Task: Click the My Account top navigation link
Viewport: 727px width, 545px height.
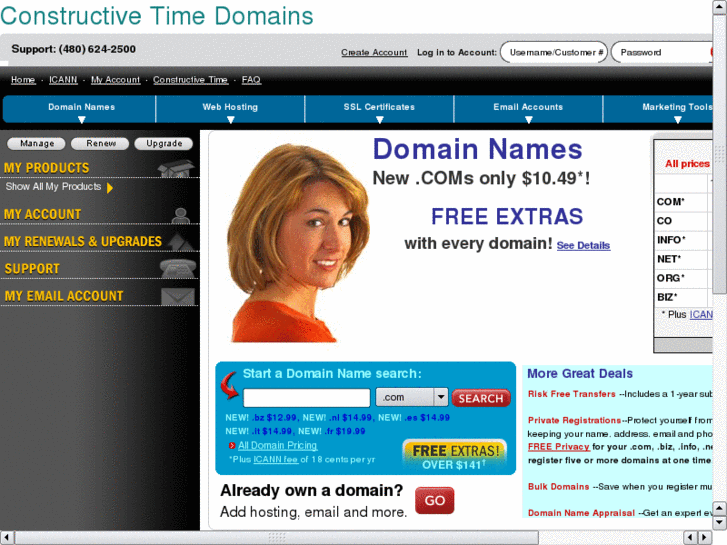Action: 115,80
